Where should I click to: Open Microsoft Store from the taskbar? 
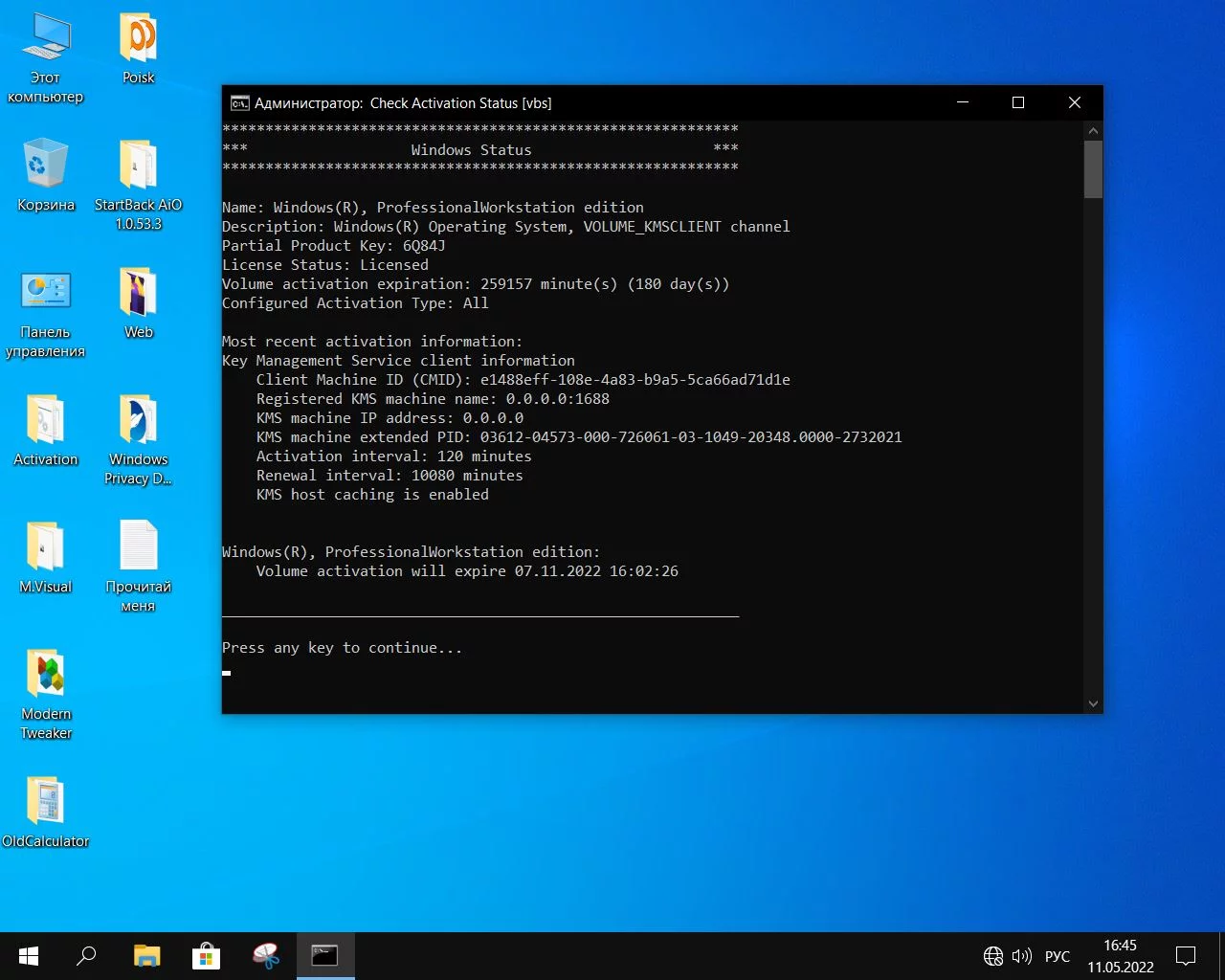click(206, 956)
